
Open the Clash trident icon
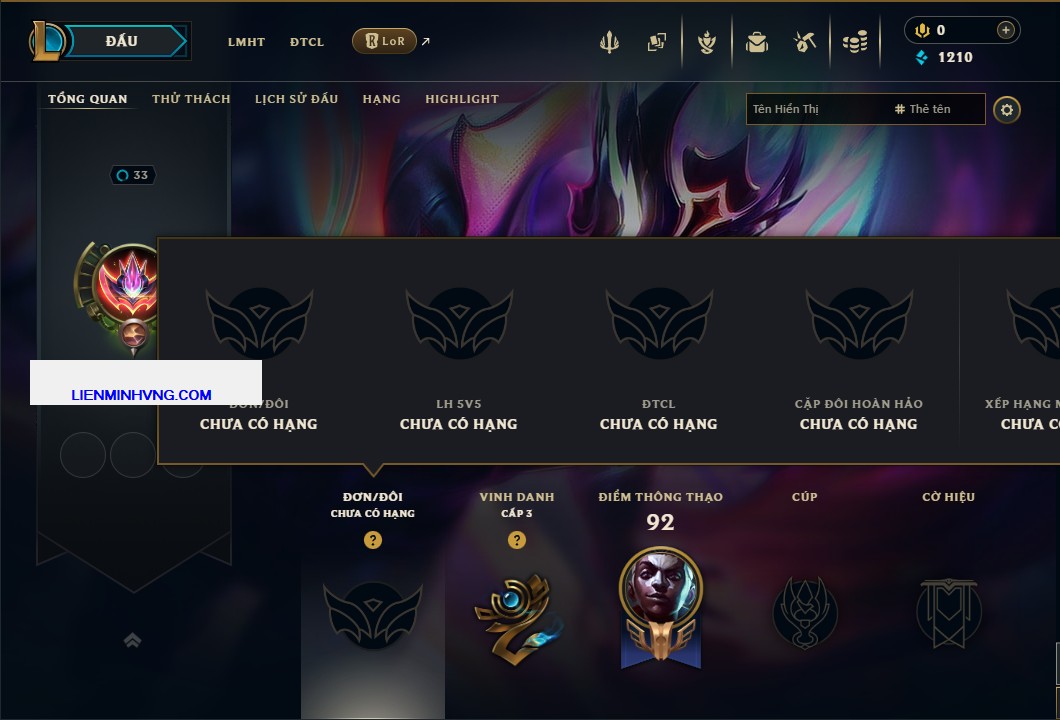click(x=609, y=43)
